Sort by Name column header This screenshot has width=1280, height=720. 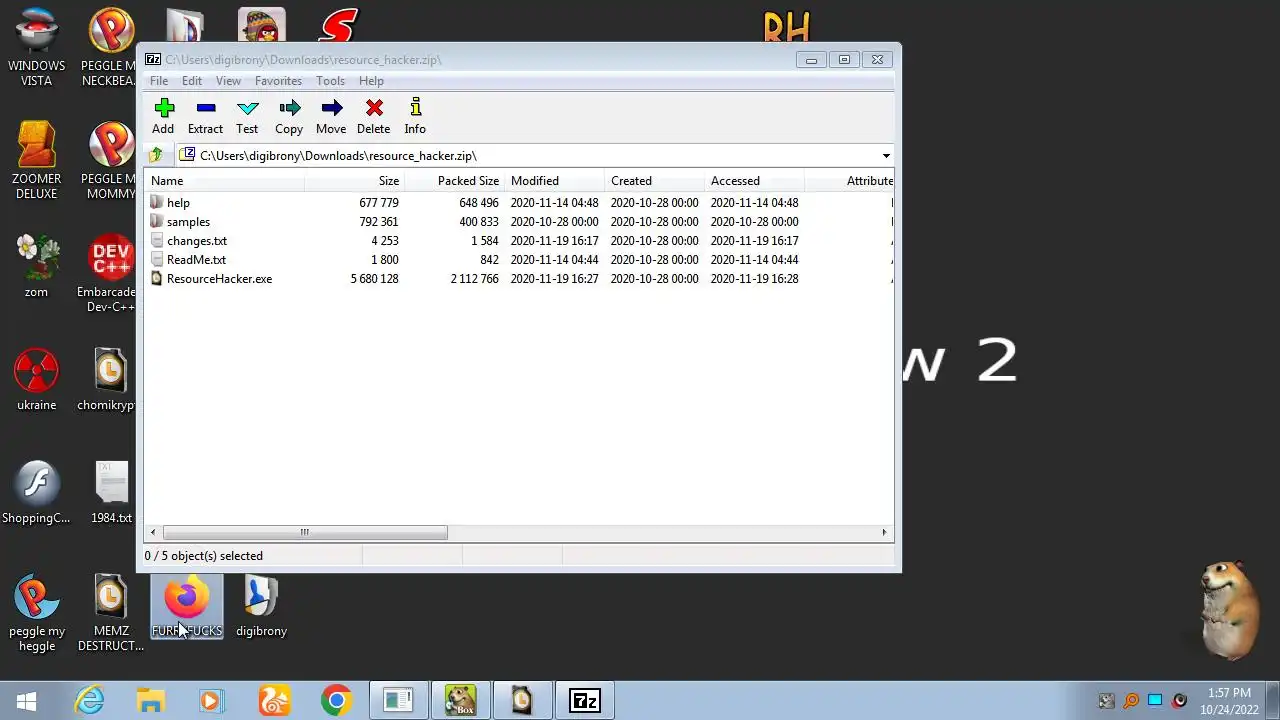[x=225, y=181]
